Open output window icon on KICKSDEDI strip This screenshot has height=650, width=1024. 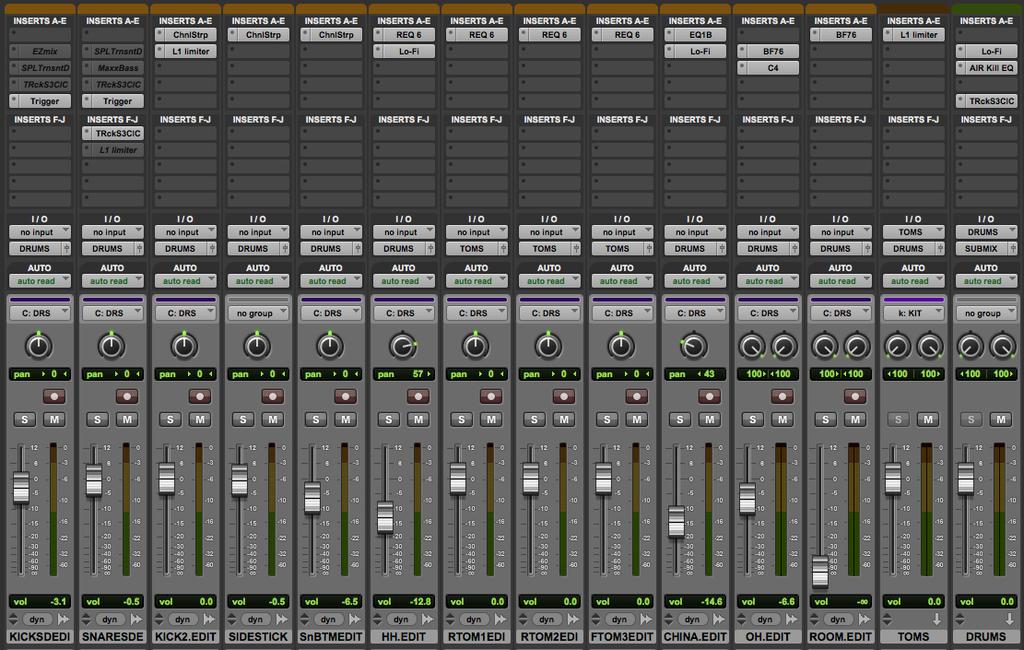coord(66,249)
